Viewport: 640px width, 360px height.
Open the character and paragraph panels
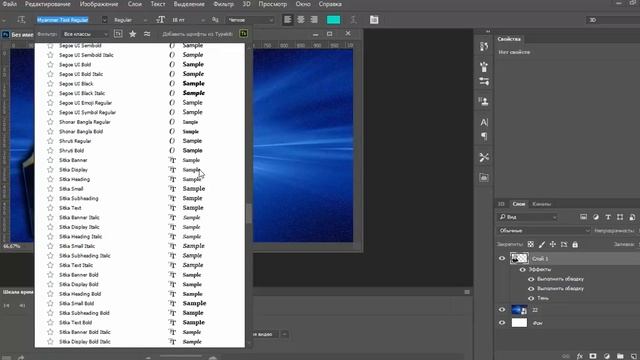[374, 20]
